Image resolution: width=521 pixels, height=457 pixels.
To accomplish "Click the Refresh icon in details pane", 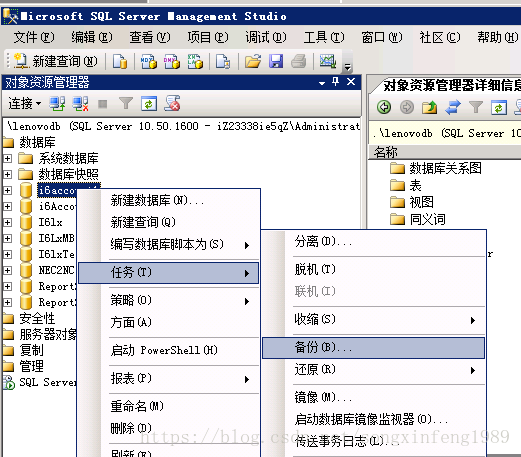I will [499, 108].
